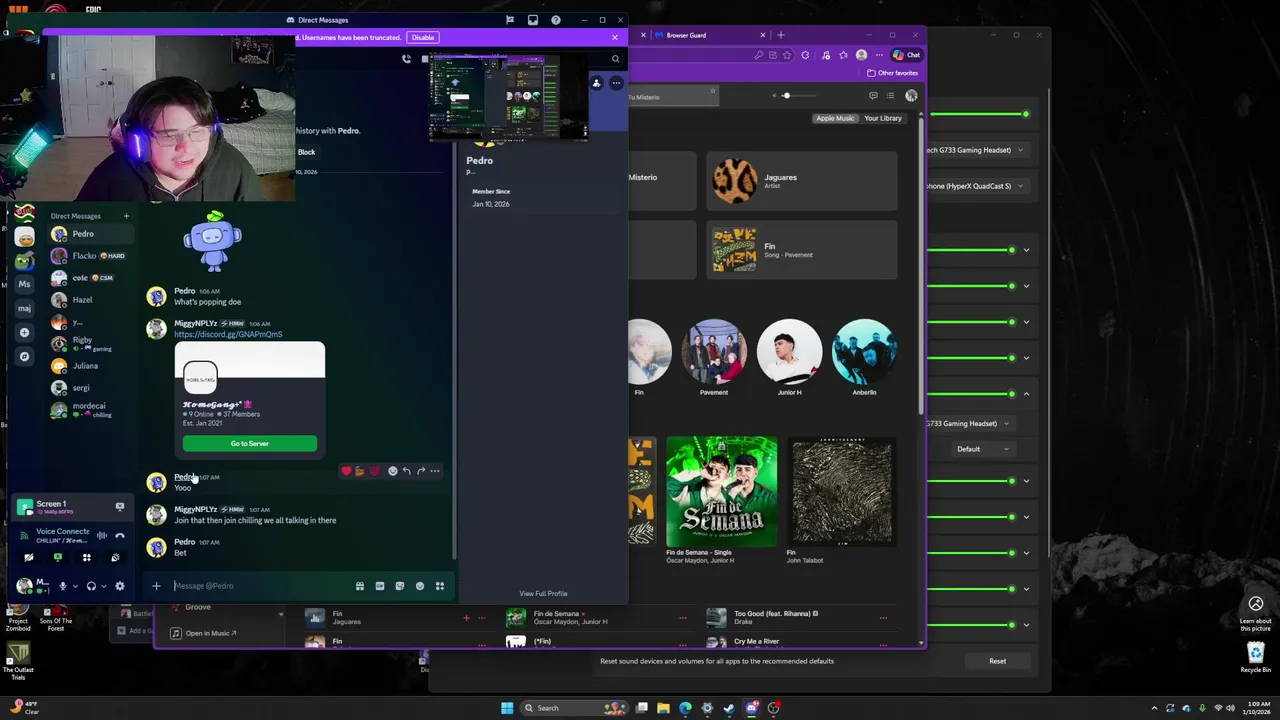Open the soundboard in voice panel

click(x=116, y=558)
